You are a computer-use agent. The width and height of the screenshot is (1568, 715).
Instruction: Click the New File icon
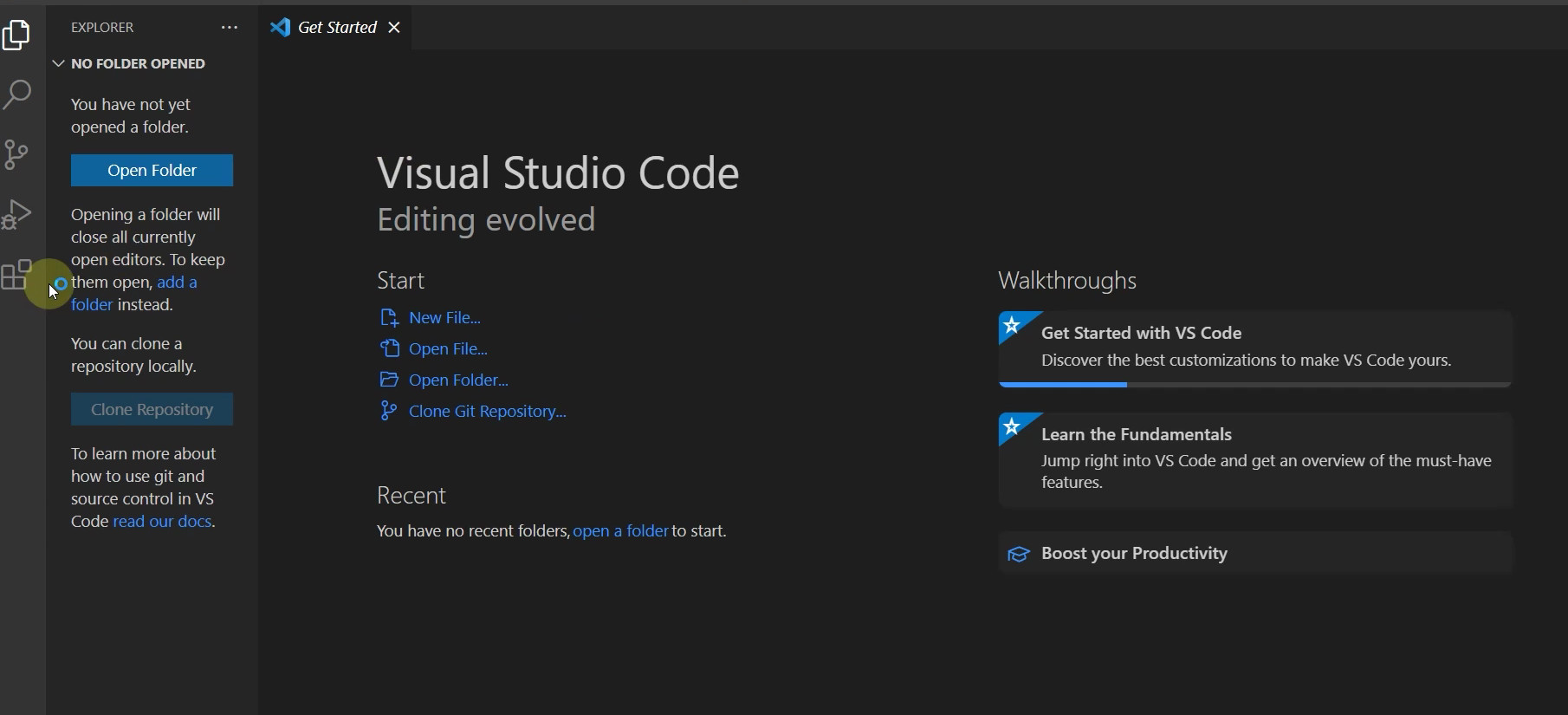point(389,318)
